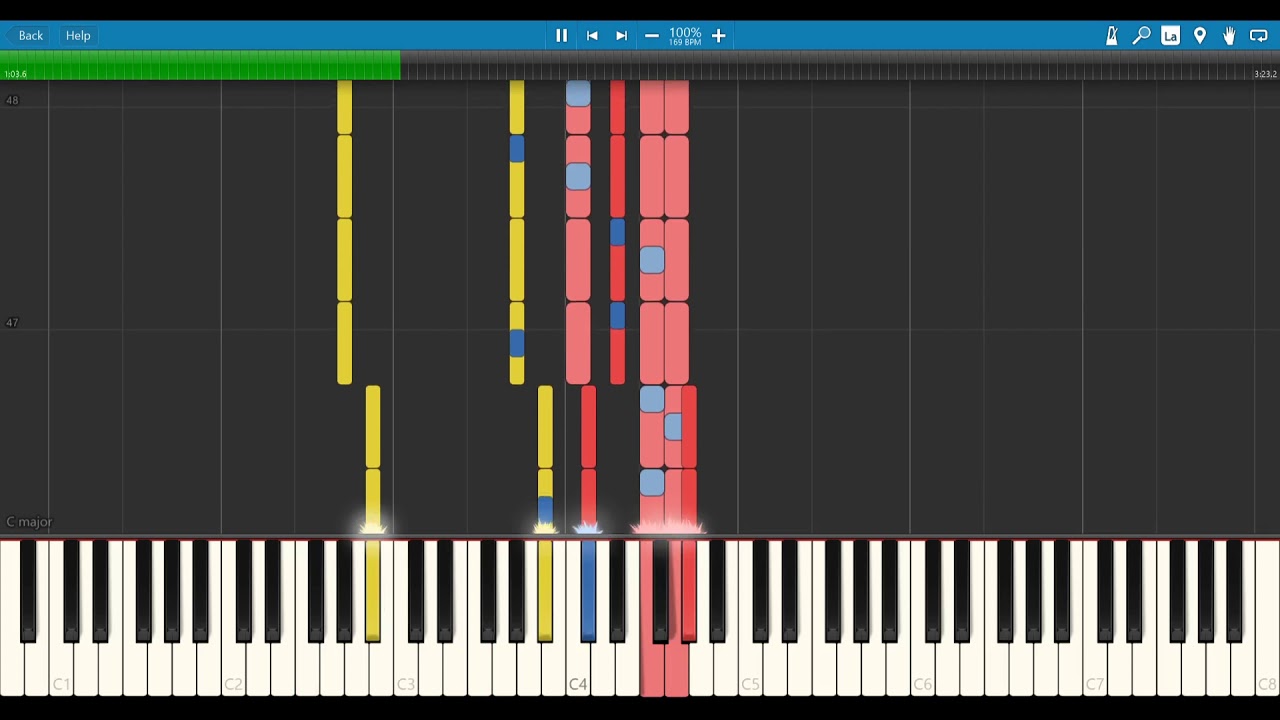Image resolution: width=1280 pixels, height=720 pixels.
Task: Click the red highlighted black key right of the pink keys
Action: (689, 590)
